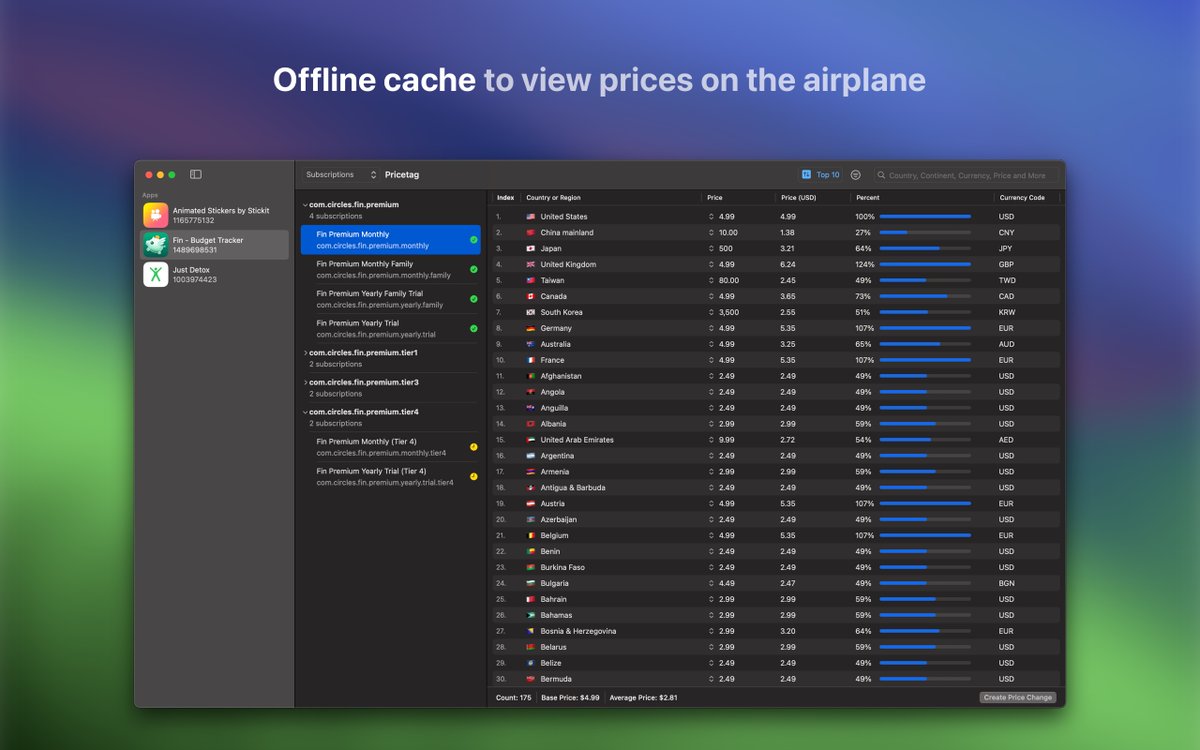Screen dimensions: 1200x750
Task: Click the Japan flag icon
Action: coord(531,248)
